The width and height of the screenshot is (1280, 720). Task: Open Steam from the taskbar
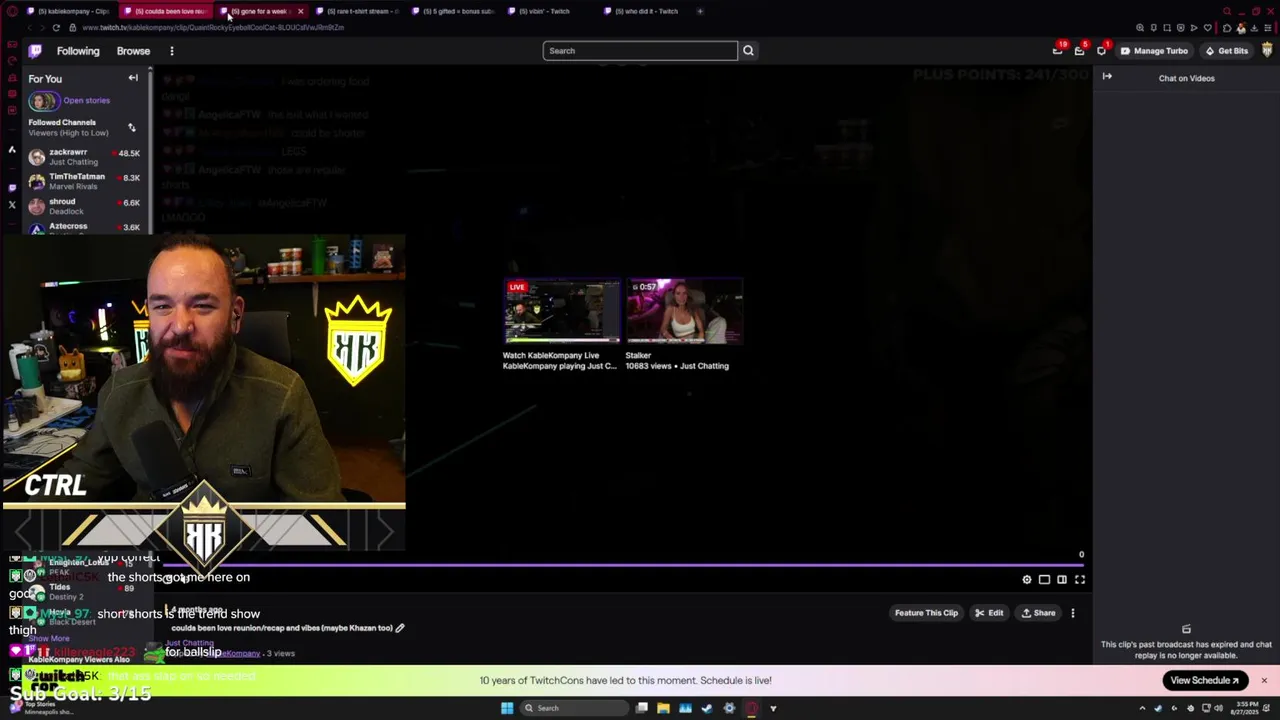[x=707, y=708]
